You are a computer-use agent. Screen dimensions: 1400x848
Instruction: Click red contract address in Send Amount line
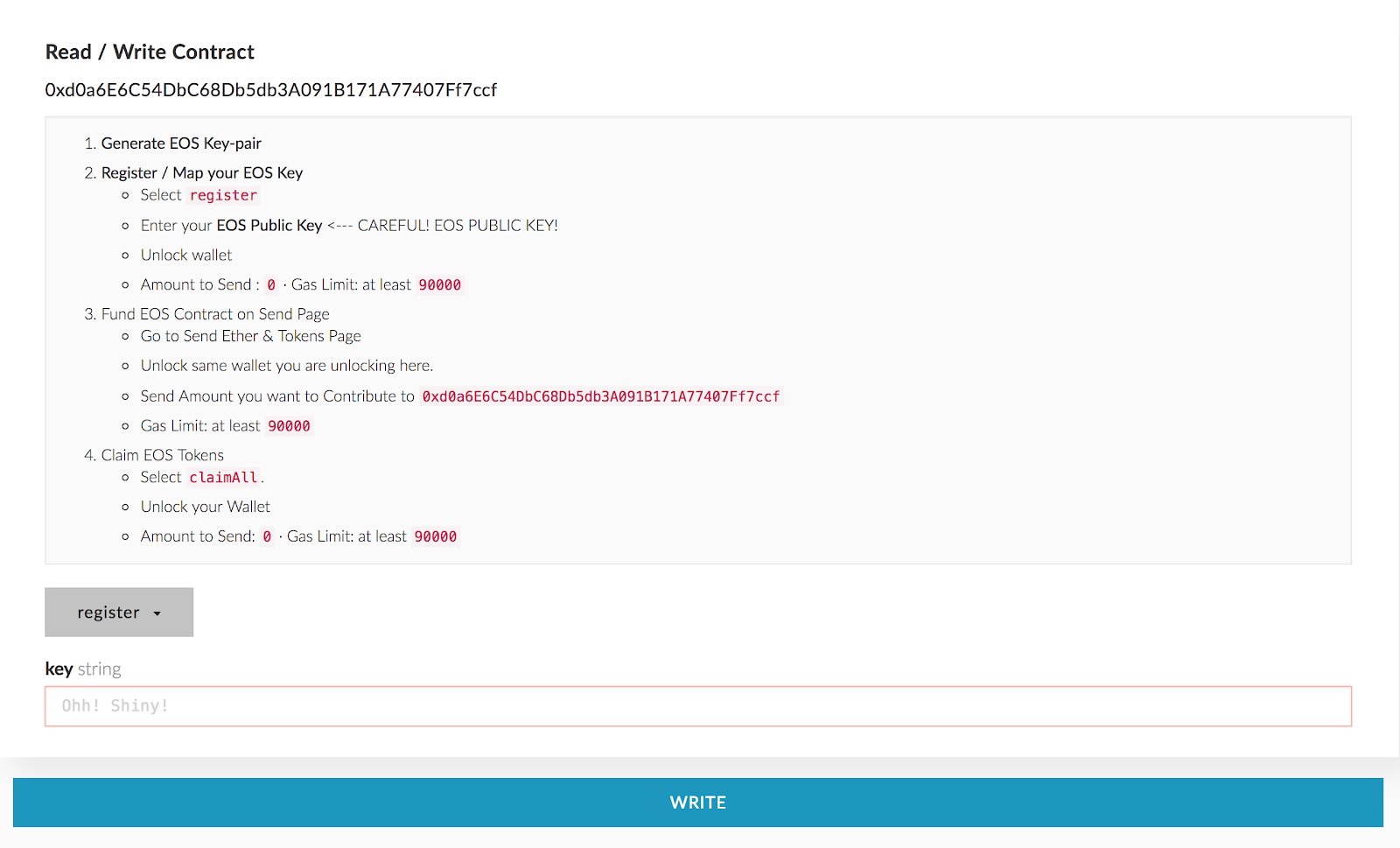(x=601, y=396)
